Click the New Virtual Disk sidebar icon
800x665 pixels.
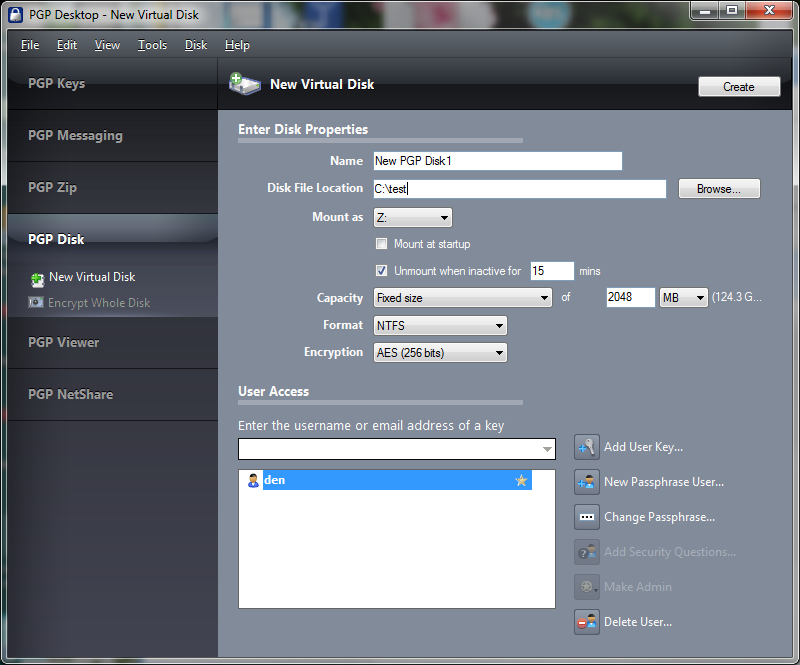37,278
